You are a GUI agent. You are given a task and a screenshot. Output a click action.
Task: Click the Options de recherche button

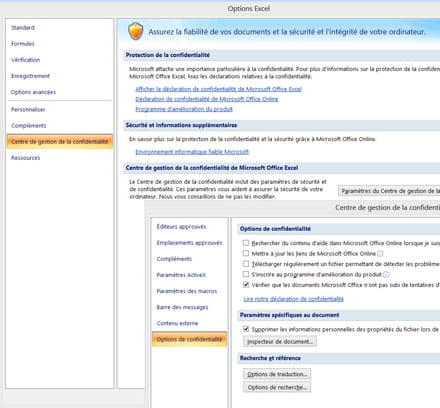(277, 387)
